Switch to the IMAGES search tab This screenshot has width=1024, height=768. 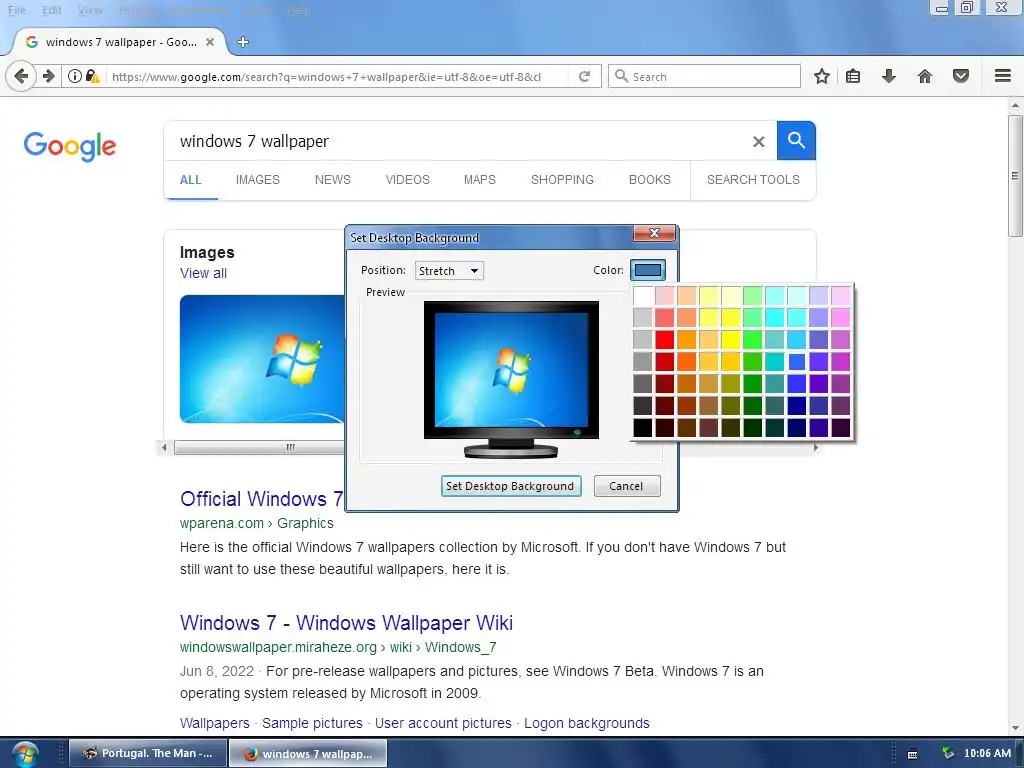(257, 180)
